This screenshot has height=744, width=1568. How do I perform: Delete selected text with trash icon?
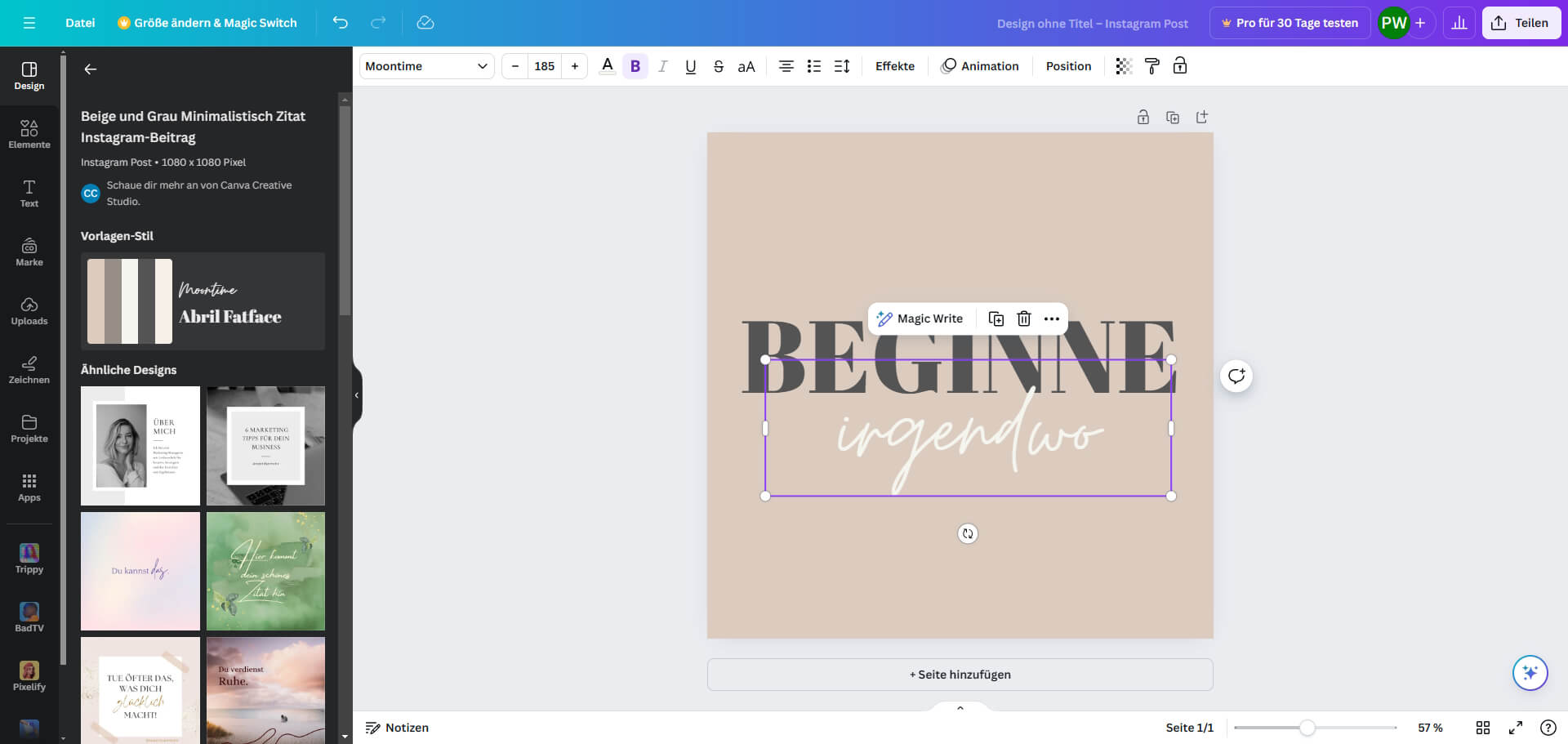[x=1023, y=319]
